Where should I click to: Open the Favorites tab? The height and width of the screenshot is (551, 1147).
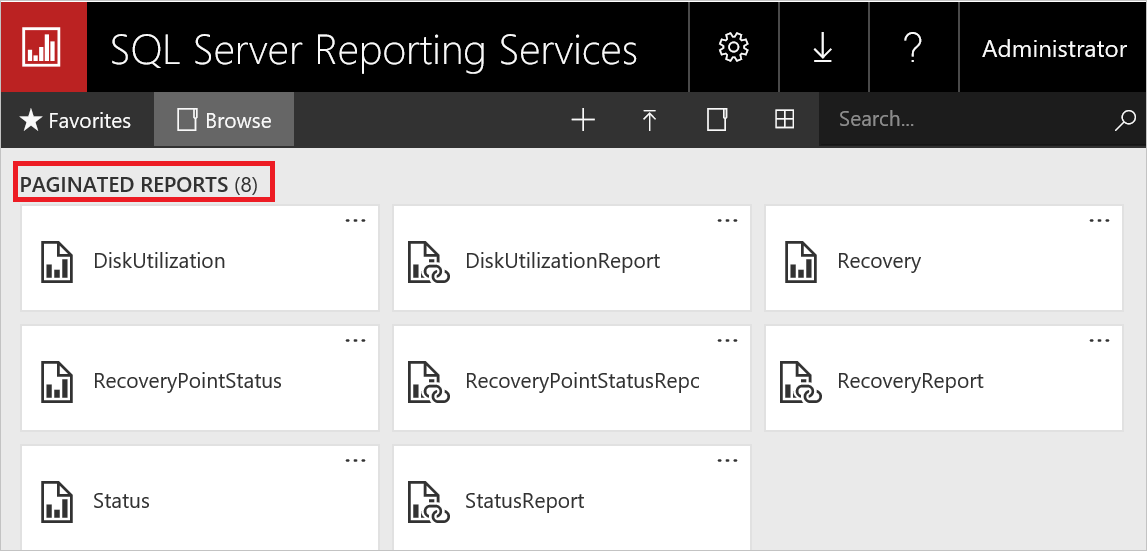pyautogui.click(x=76, y=120)
